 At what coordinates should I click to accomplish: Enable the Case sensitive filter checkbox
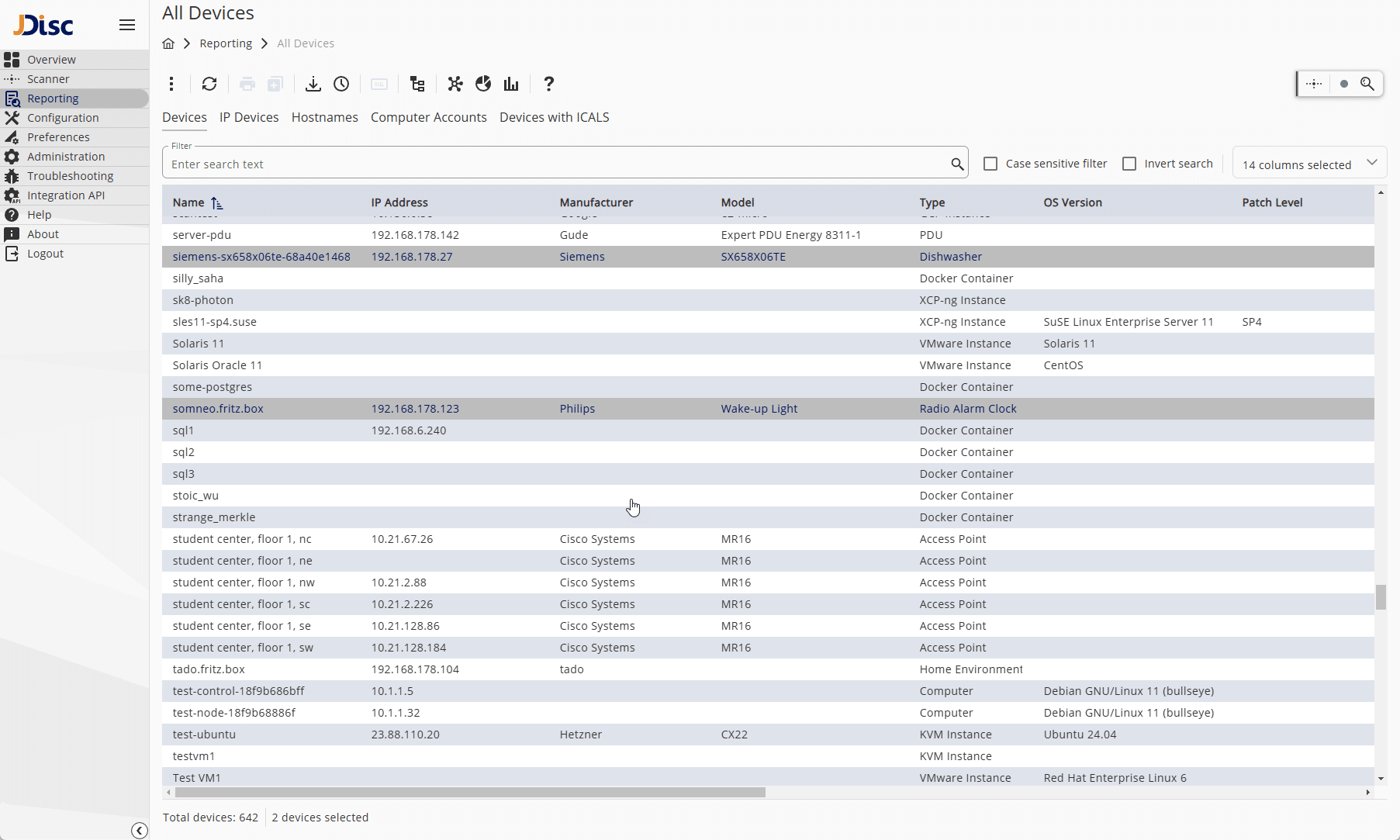point(990,164)
